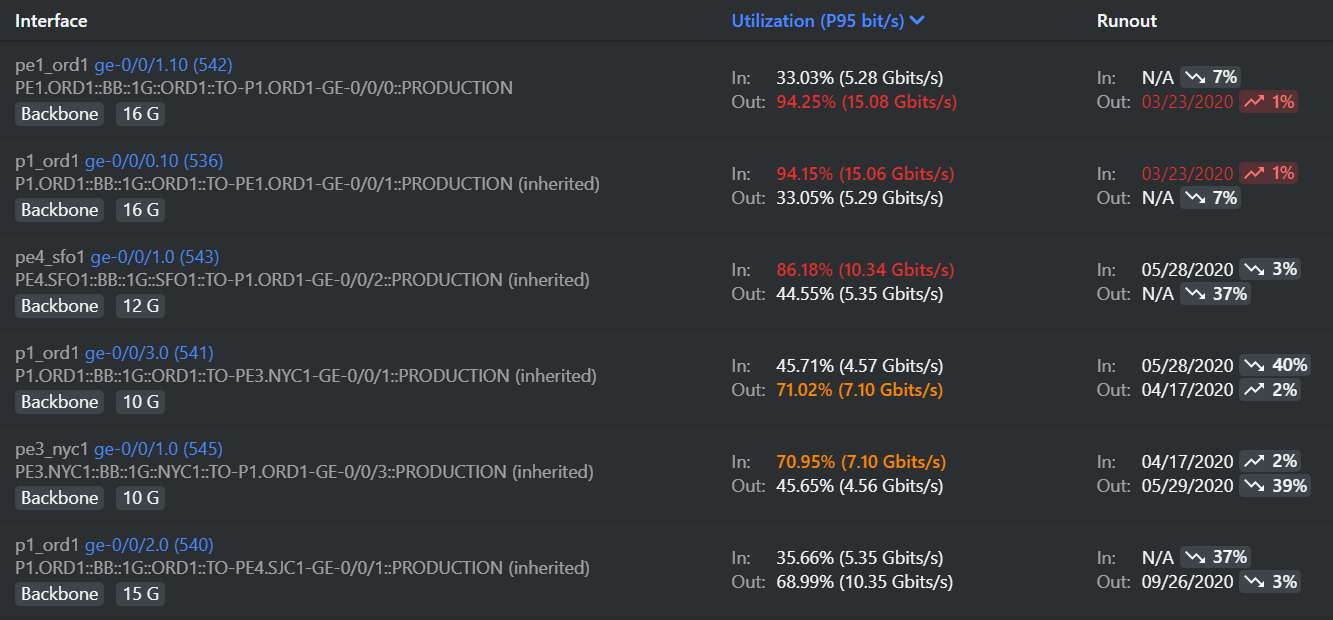Click the downward trend 7% badge on pe1_ord1 In
This screenshot has width=1333, height=620.
point(1210,77)
